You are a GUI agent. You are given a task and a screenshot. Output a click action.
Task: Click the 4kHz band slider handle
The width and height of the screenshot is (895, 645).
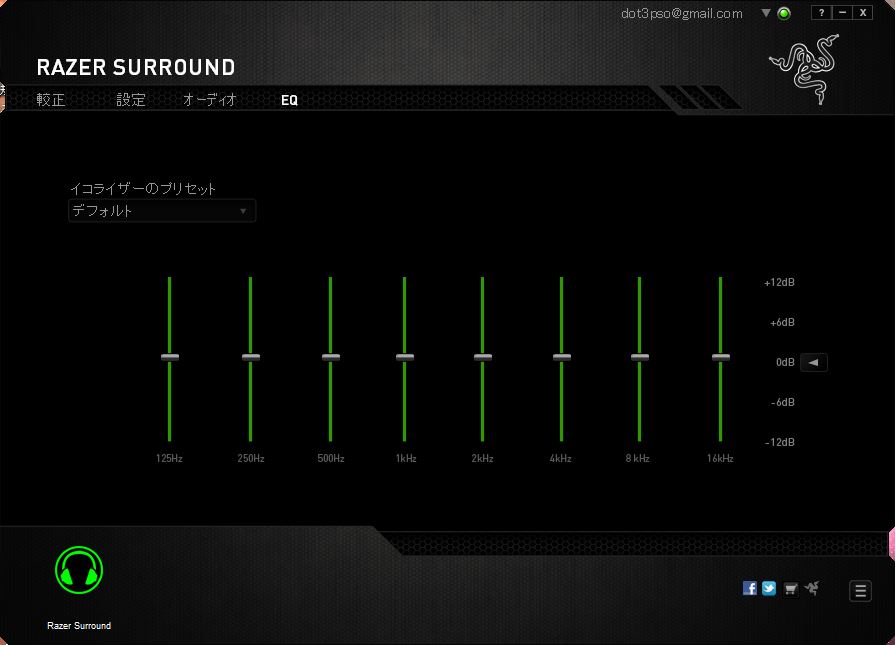[562, 357]
